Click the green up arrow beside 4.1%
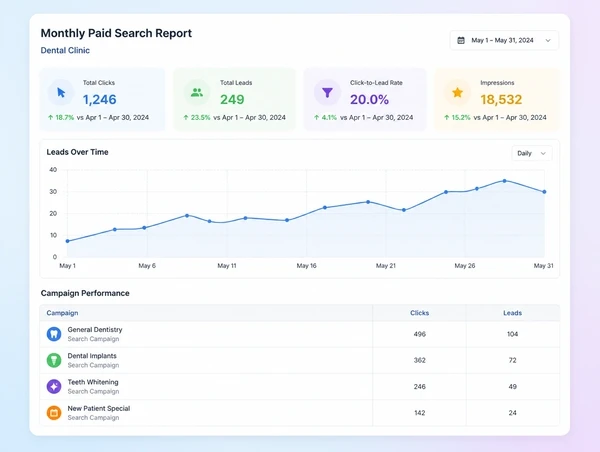The width and height of the screenshot is (600, 452). coord(316,117)
